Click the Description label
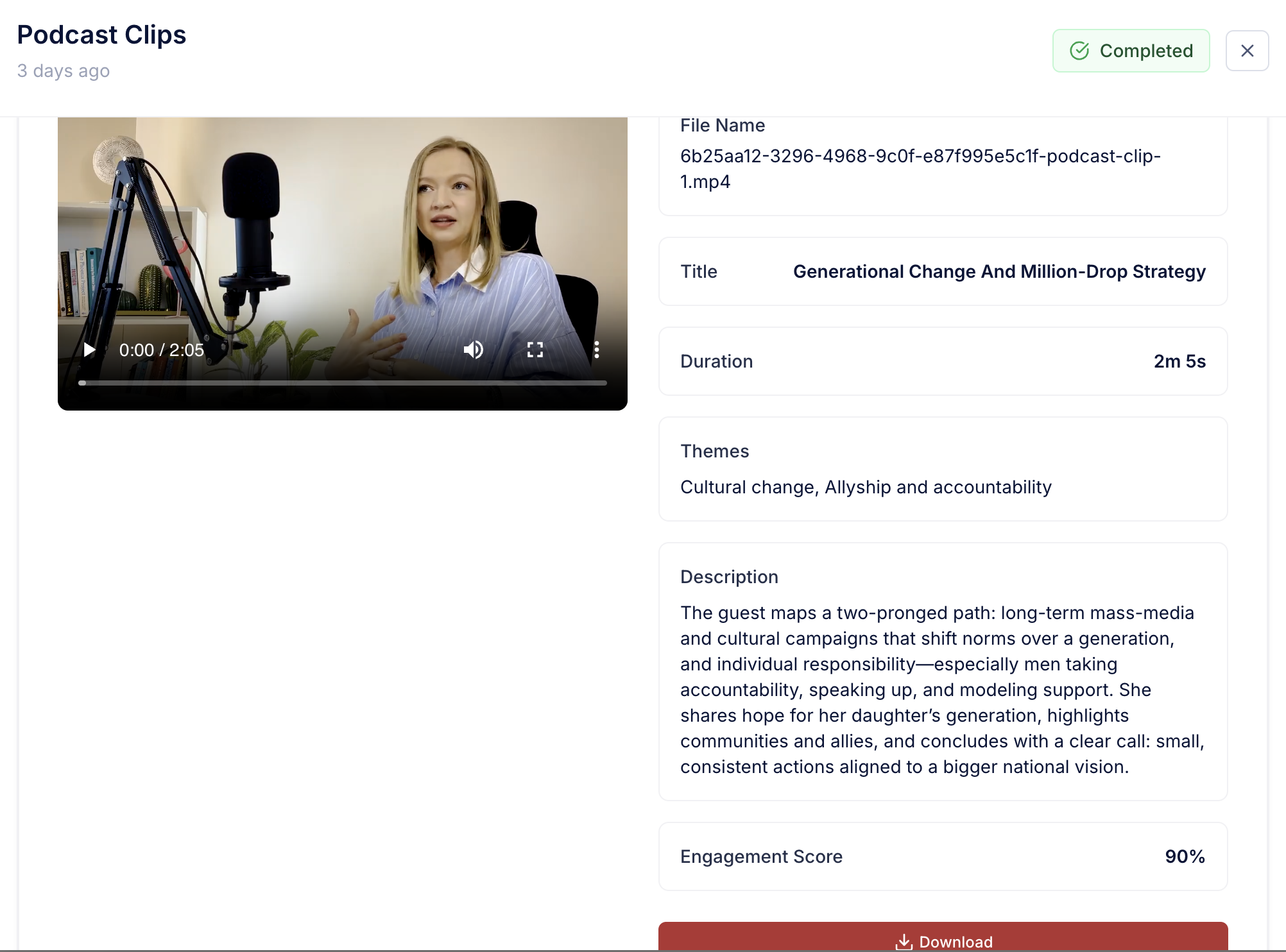This screenshot has width=1286, height=952. [x=729, y=577]
